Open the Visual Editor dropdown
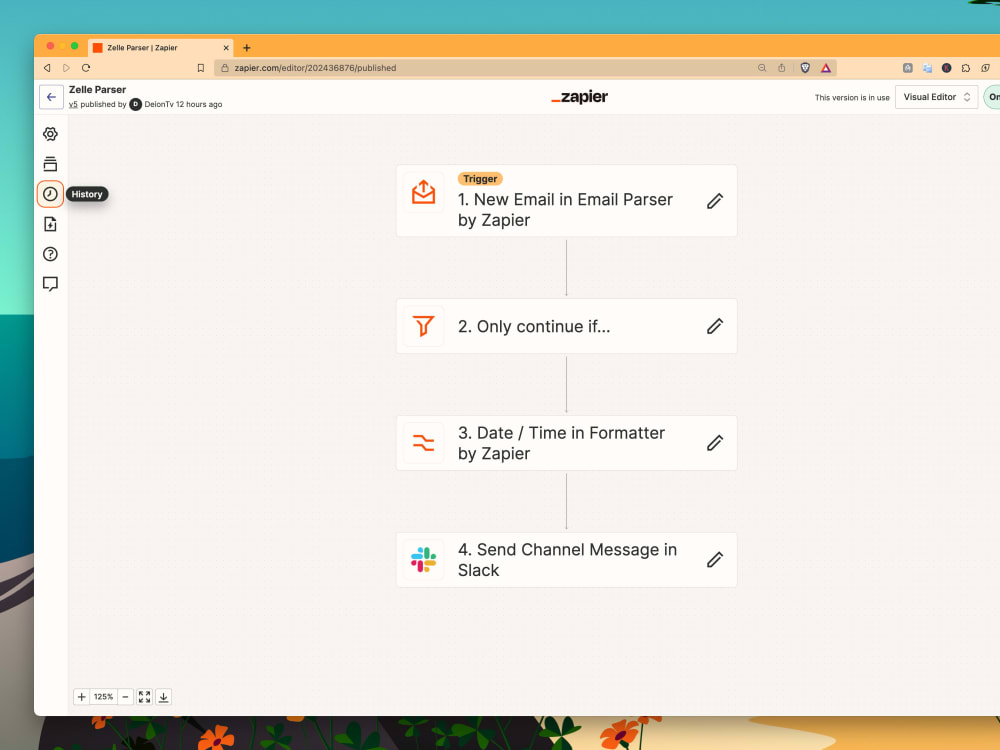Viewport: 1000px width, 750px height. (x=936, y=97)
